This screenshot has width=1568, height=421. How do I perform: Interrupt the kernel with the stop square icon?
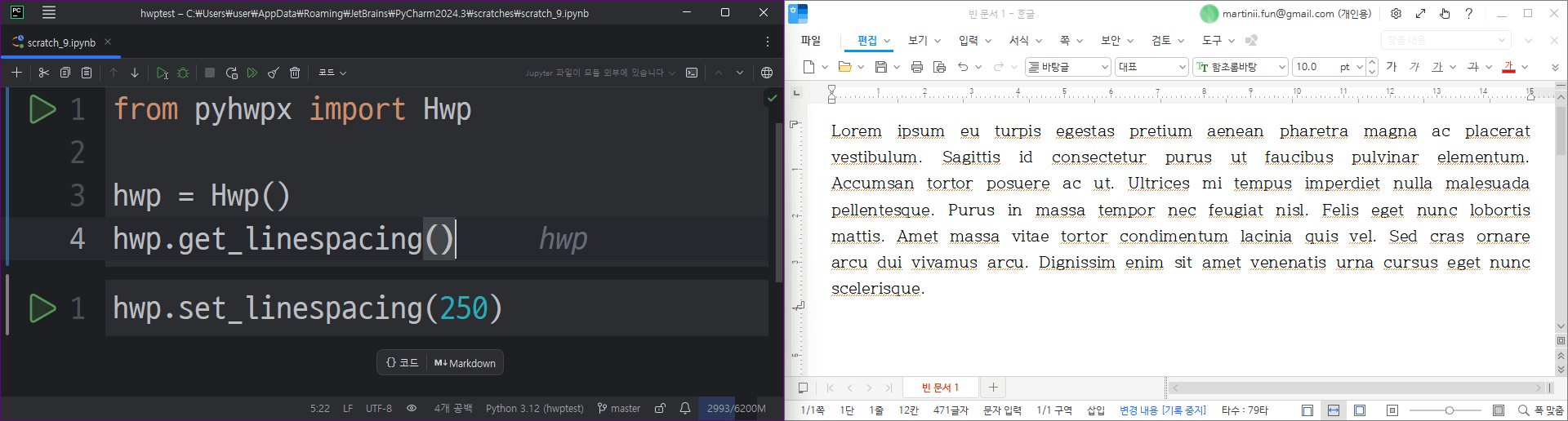210,73
